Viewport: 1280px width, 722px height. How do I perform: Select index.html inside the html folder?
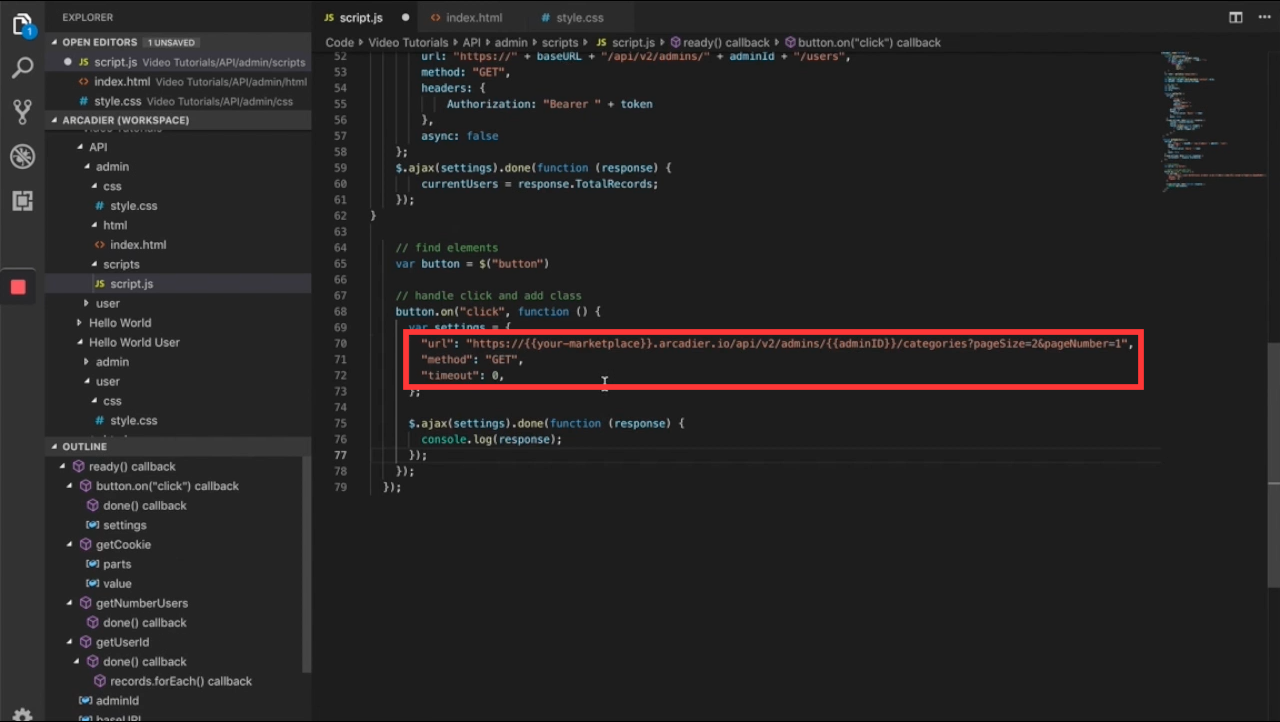click(178, 245)
